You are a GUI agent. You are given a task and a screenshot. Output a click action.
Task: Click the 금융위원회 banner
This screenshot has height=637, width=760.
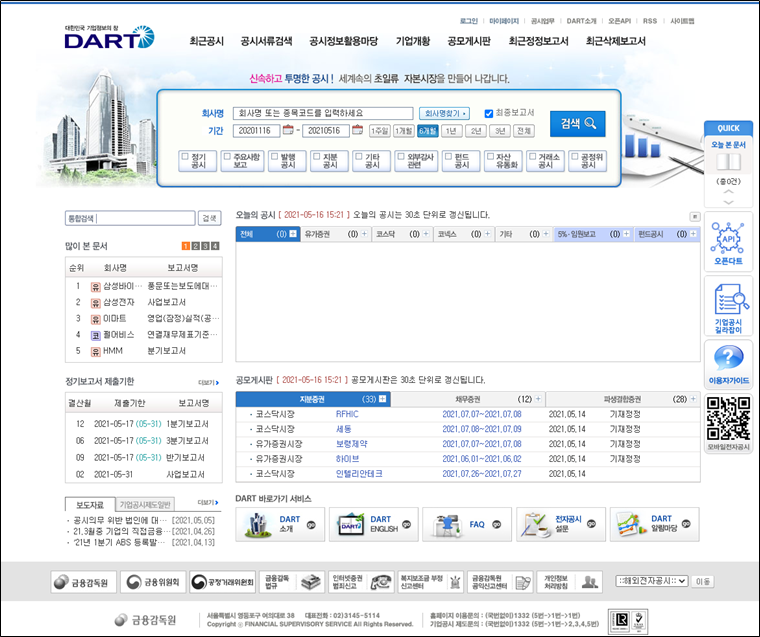[x=153, y=582]
